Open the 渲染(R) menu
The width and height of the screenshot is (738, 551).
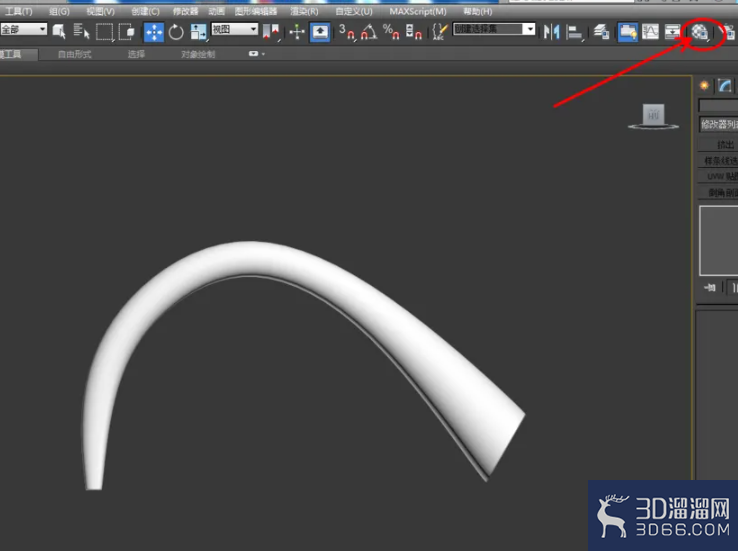(304, 11)
